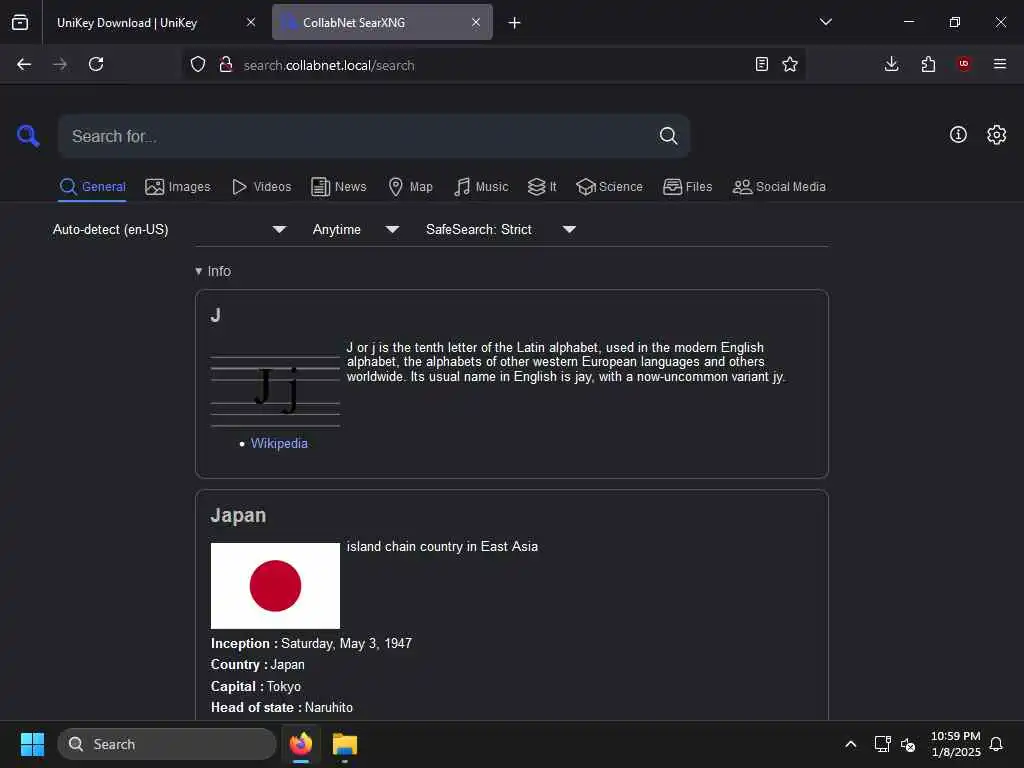Open the About info icon
Viewport: 1024px width, 768px height.
point(958,135)
